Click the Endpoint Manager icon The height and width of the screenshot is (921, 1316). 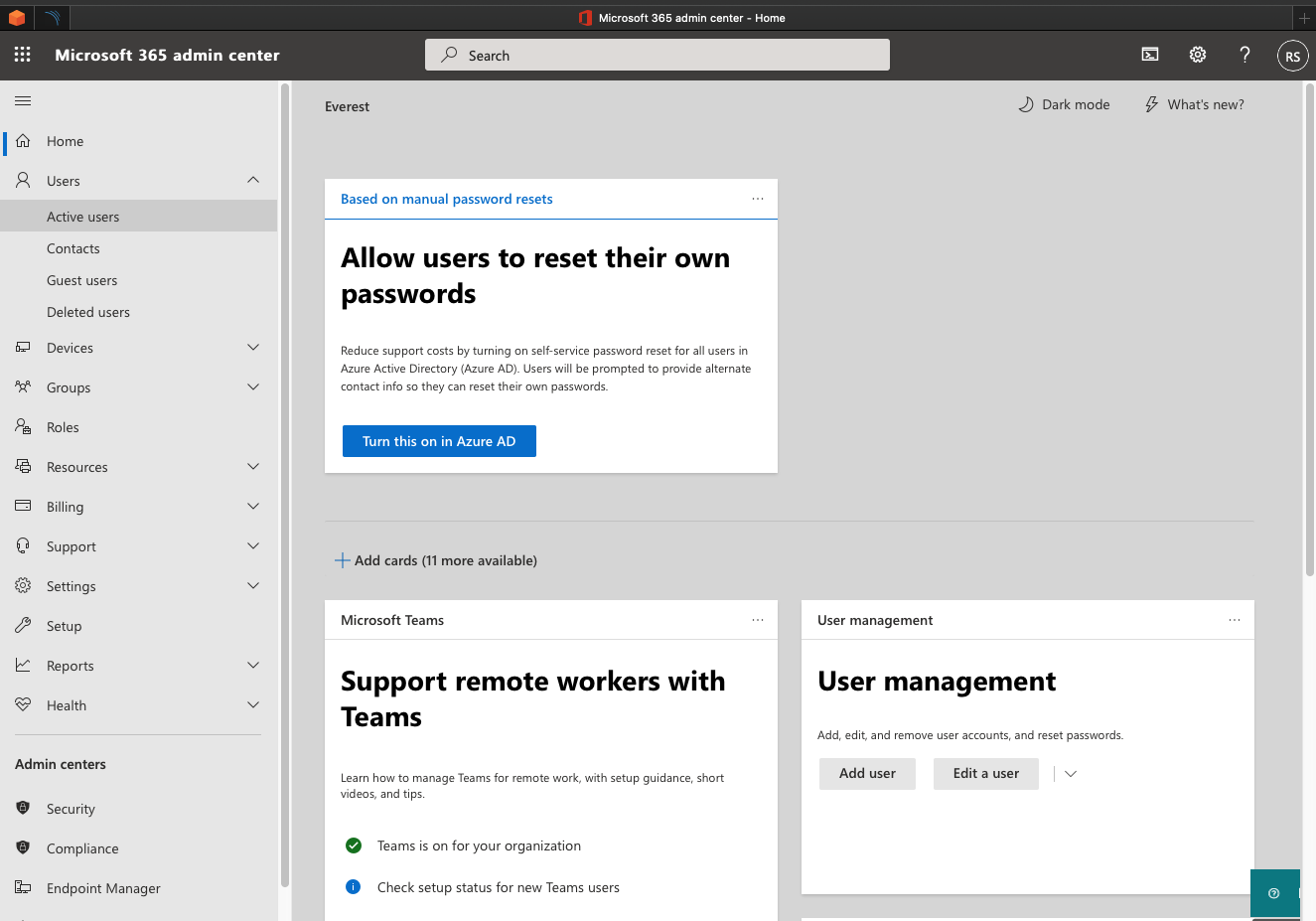[x=23, y=887]
